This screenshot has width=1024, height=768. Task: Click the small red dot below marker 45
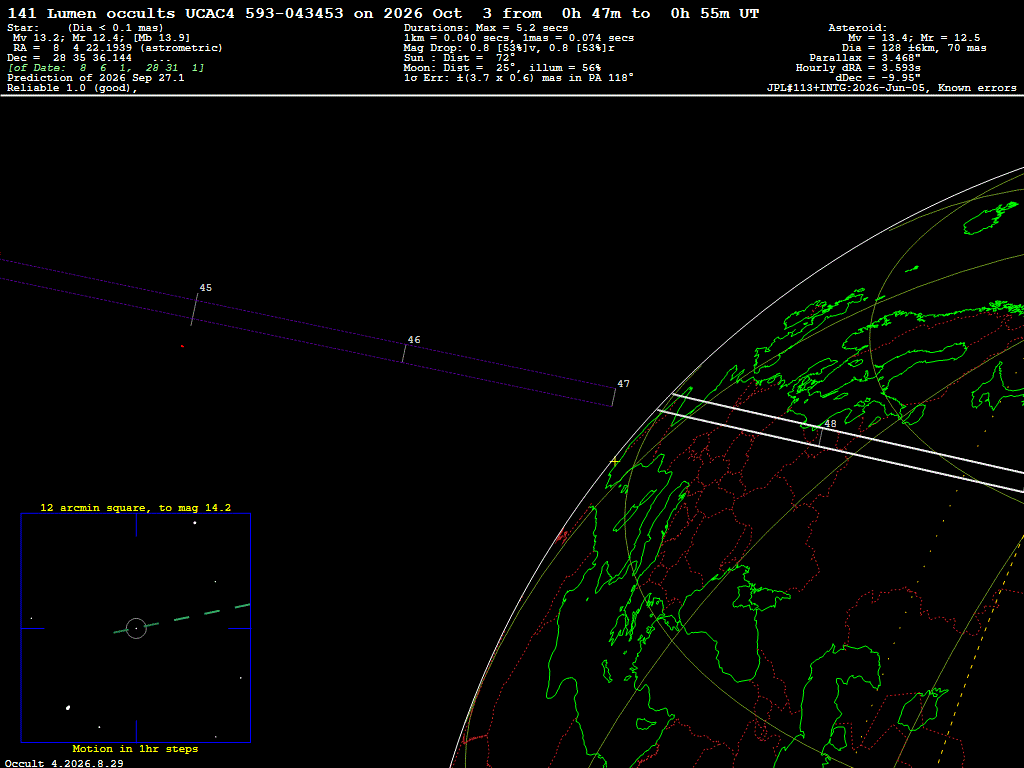[x=182, y=346]
